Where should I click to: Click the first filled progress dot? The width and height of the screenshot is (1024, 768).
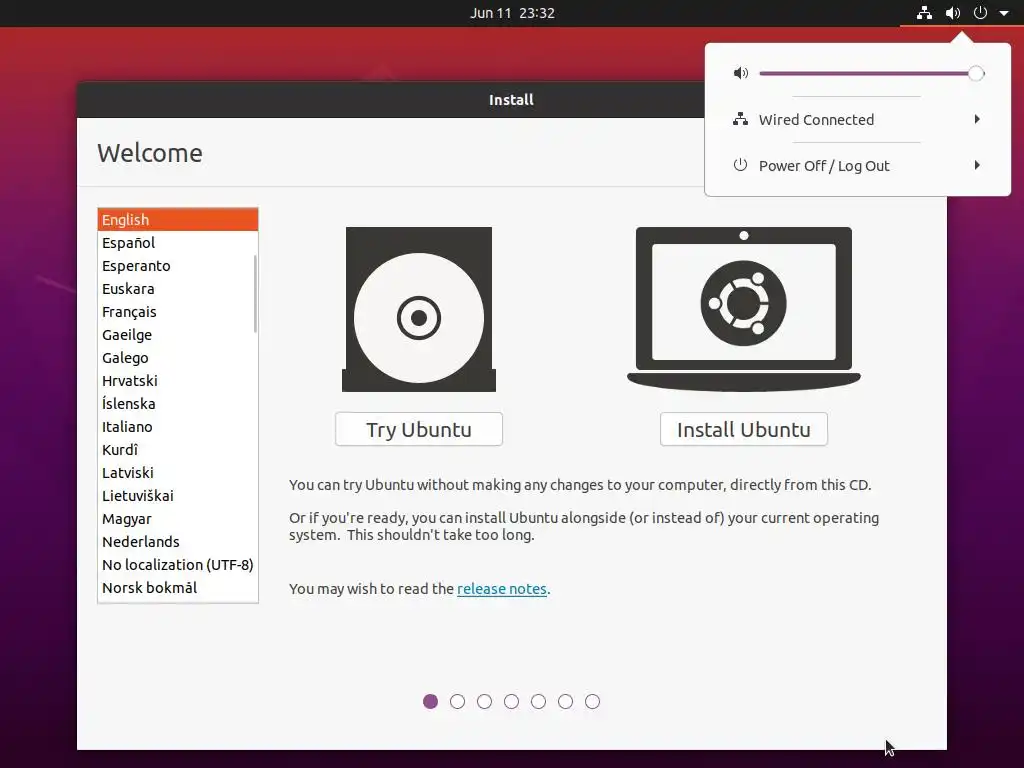point(430,701)
